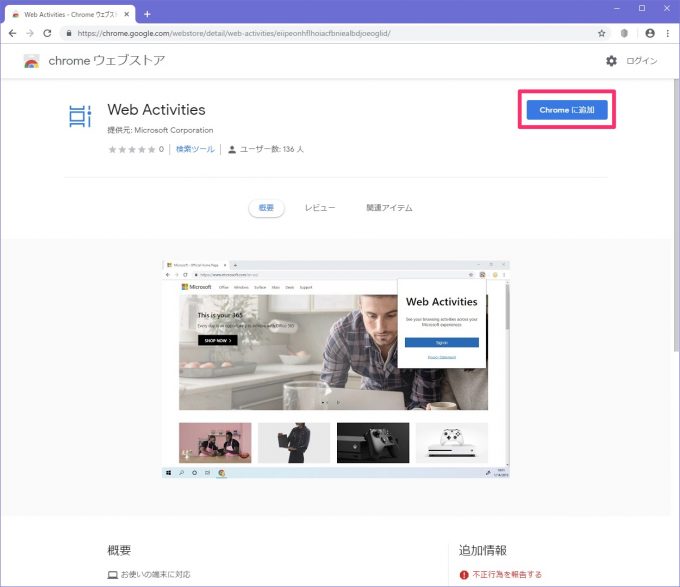Open the Chrome profile avatar icon
This screenshot has height=587, width=680.
pyautogui.click(x=650, y=33)
